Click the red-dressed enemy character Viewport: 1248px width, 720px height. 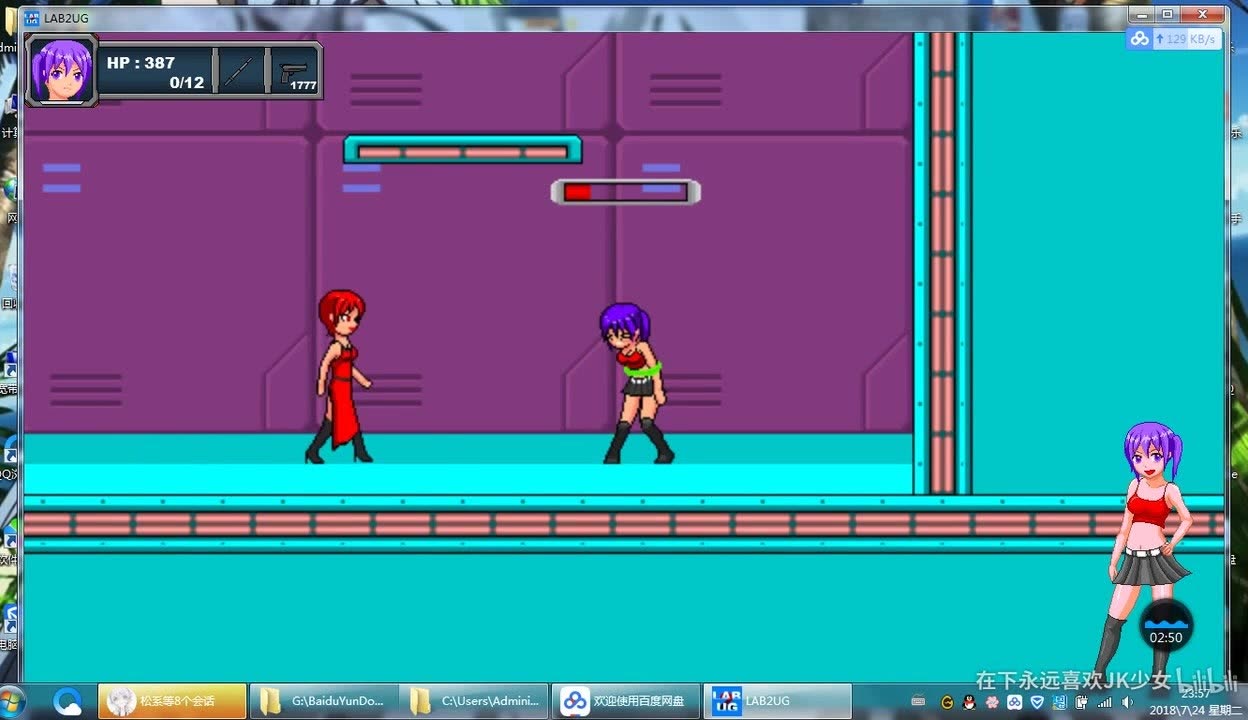pyautogui.click(x=340, y=377)
